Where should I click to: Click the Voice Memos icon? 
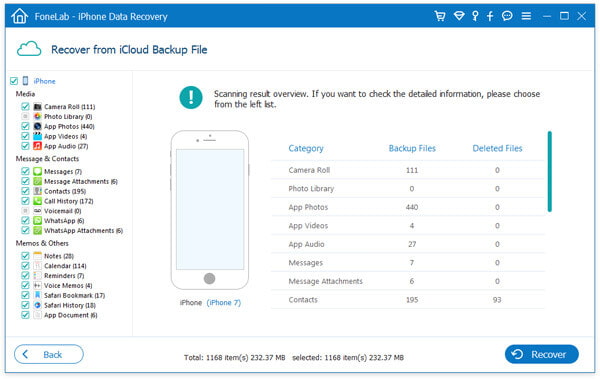37,286
